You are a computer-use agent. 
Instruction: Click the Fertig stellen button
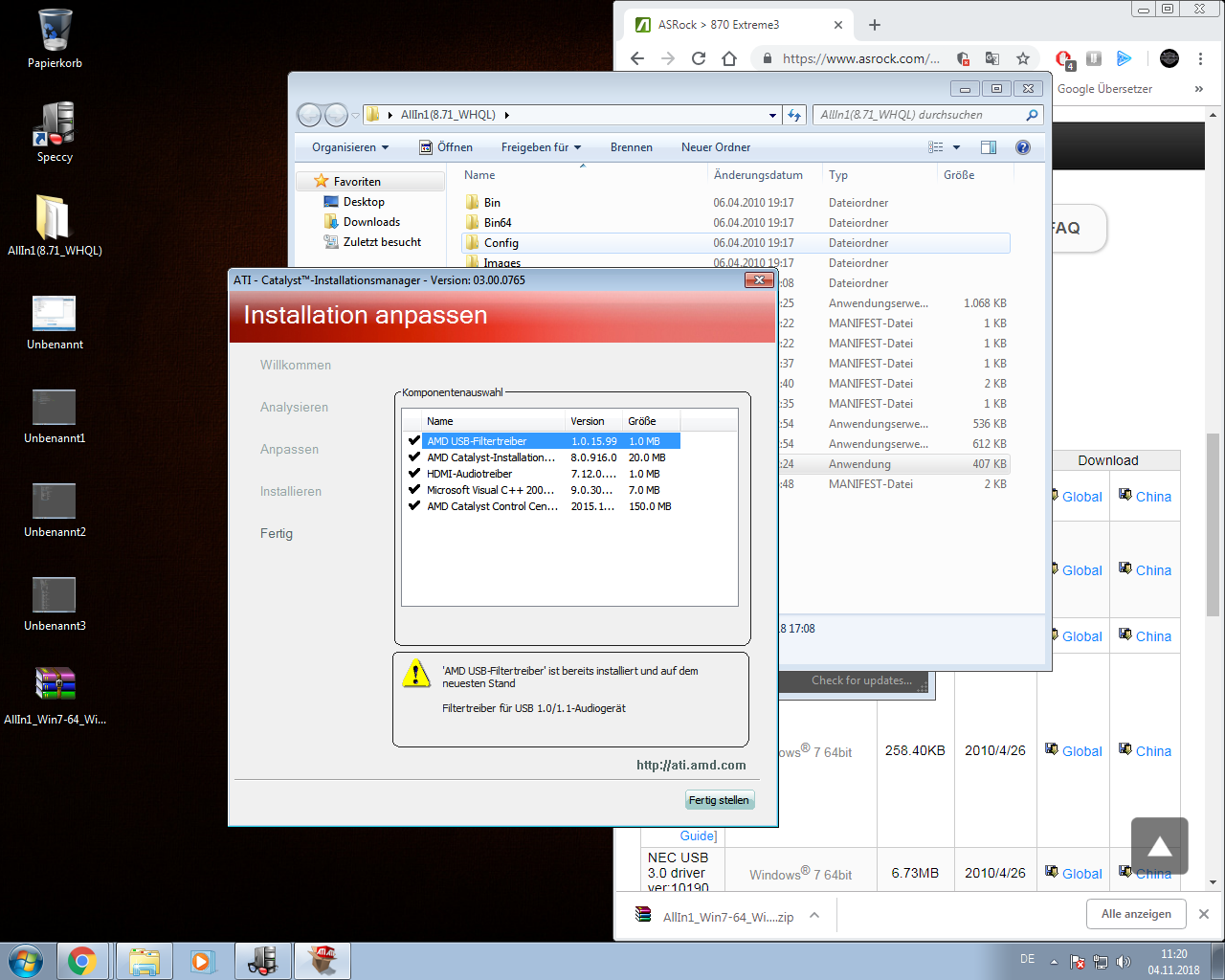(x=720, y=800)
